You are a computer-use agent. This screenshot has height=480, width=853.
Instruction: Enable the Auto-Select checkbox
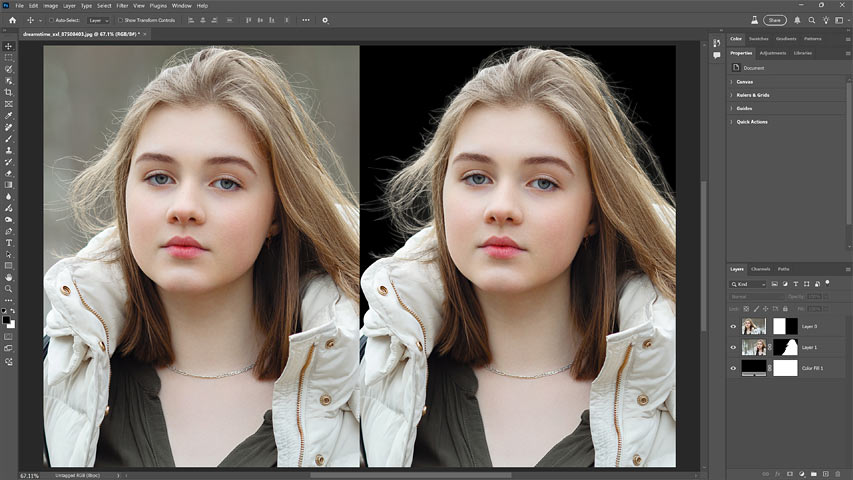(52, 20)
